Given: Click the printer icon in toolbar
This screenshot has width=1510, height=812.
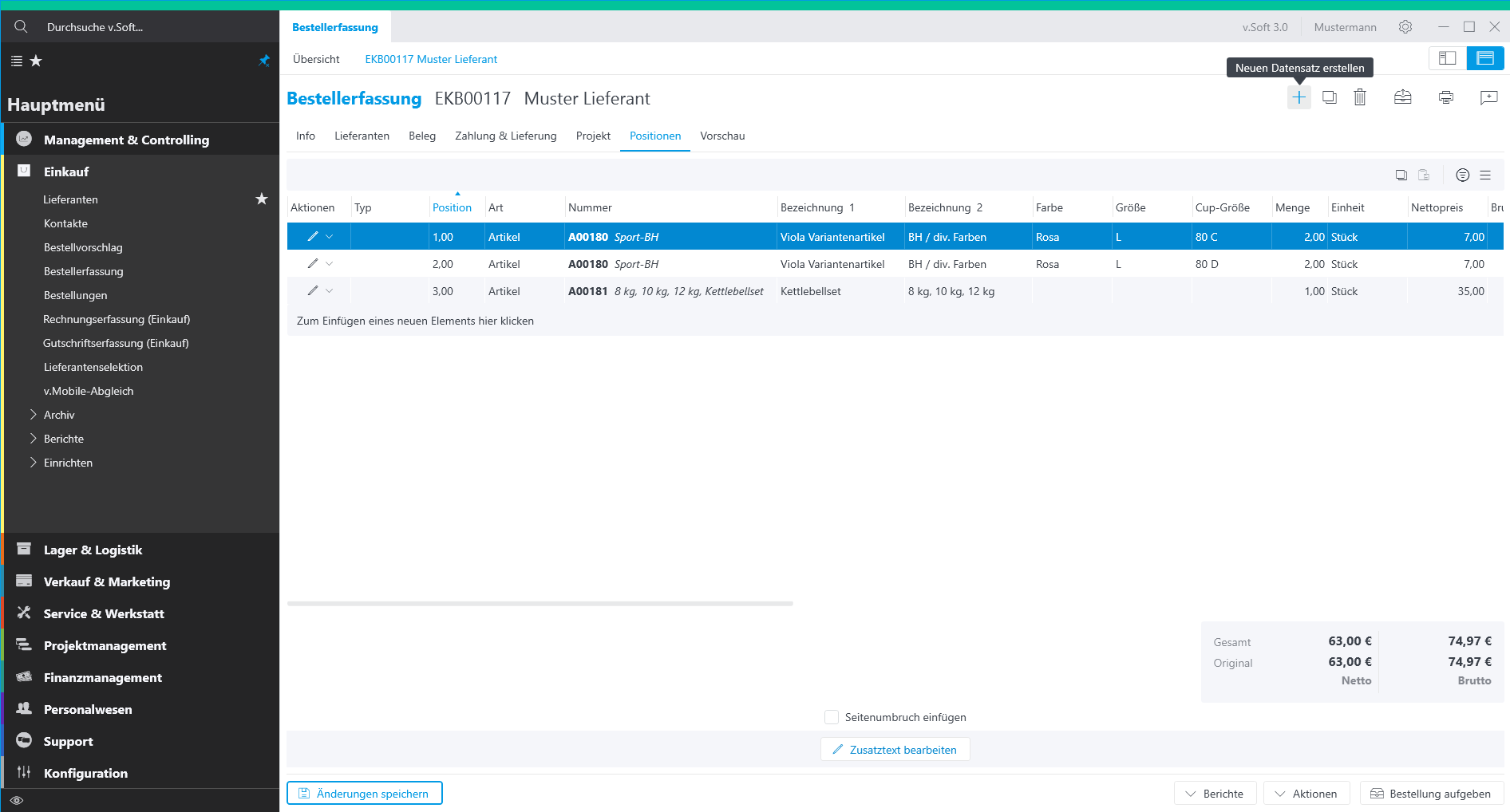Looking at the screenshot, I should pyautogui.click(x=1445, y=97).
